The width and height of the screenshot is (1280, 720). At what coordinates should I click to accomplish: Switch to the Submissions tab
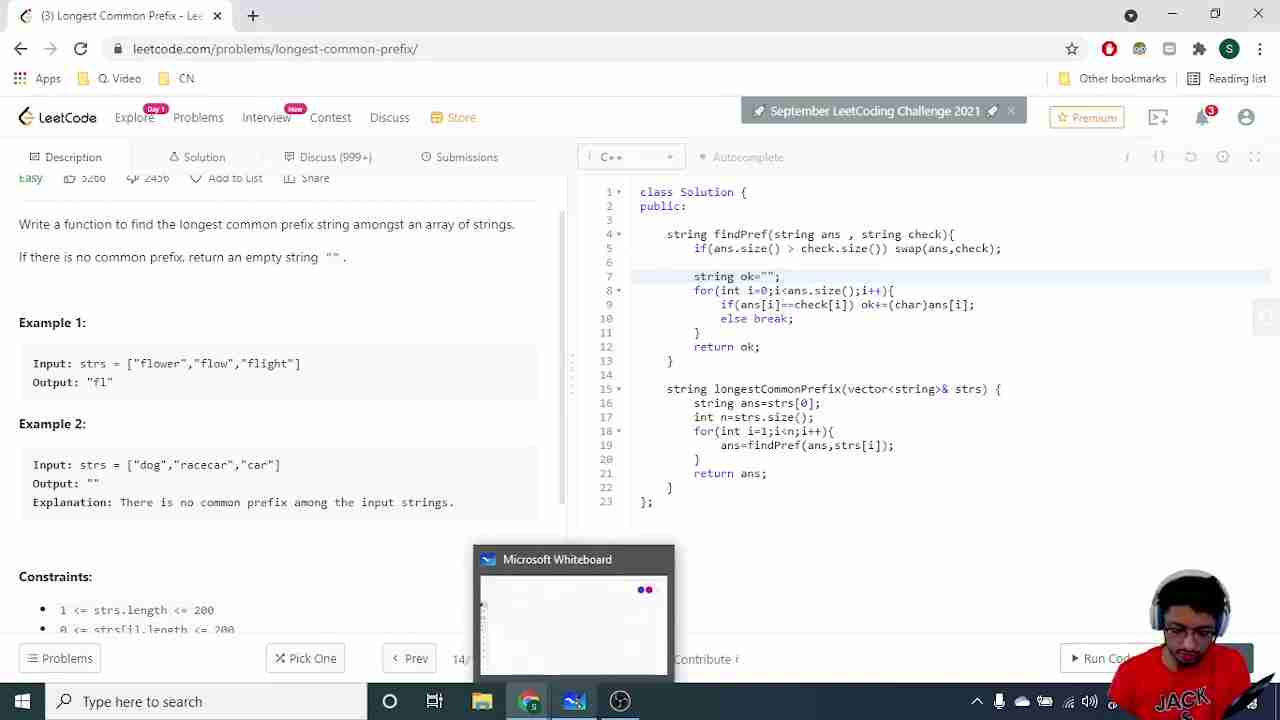coord(459,157)
